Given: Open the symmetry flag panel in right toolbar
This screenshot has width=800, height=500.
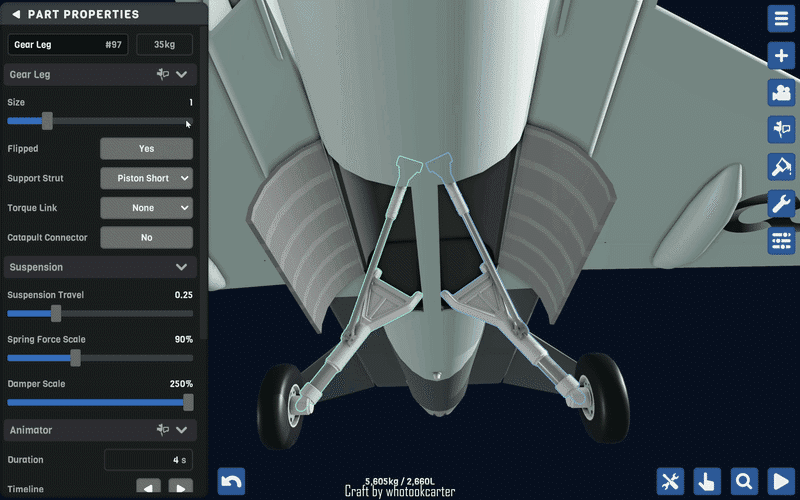Looking at the screenshot, I should point(781,130).
